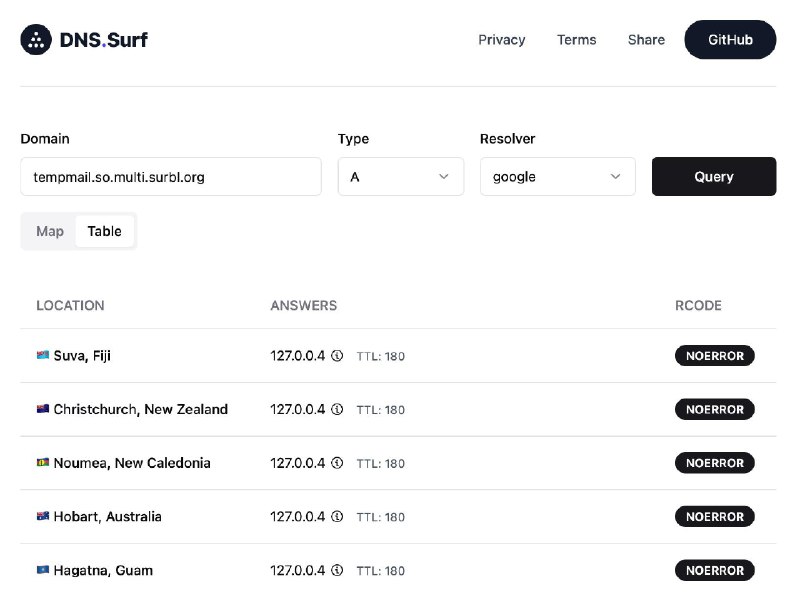Screen dimensions: 800x596
Task: Select the Table view tab
Action: pyautogui.click(x=104, y=231)
